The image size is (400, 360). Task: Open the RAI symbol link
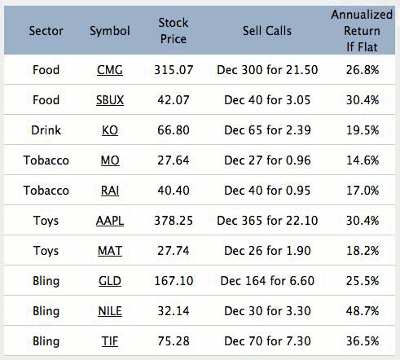[110, 190]
